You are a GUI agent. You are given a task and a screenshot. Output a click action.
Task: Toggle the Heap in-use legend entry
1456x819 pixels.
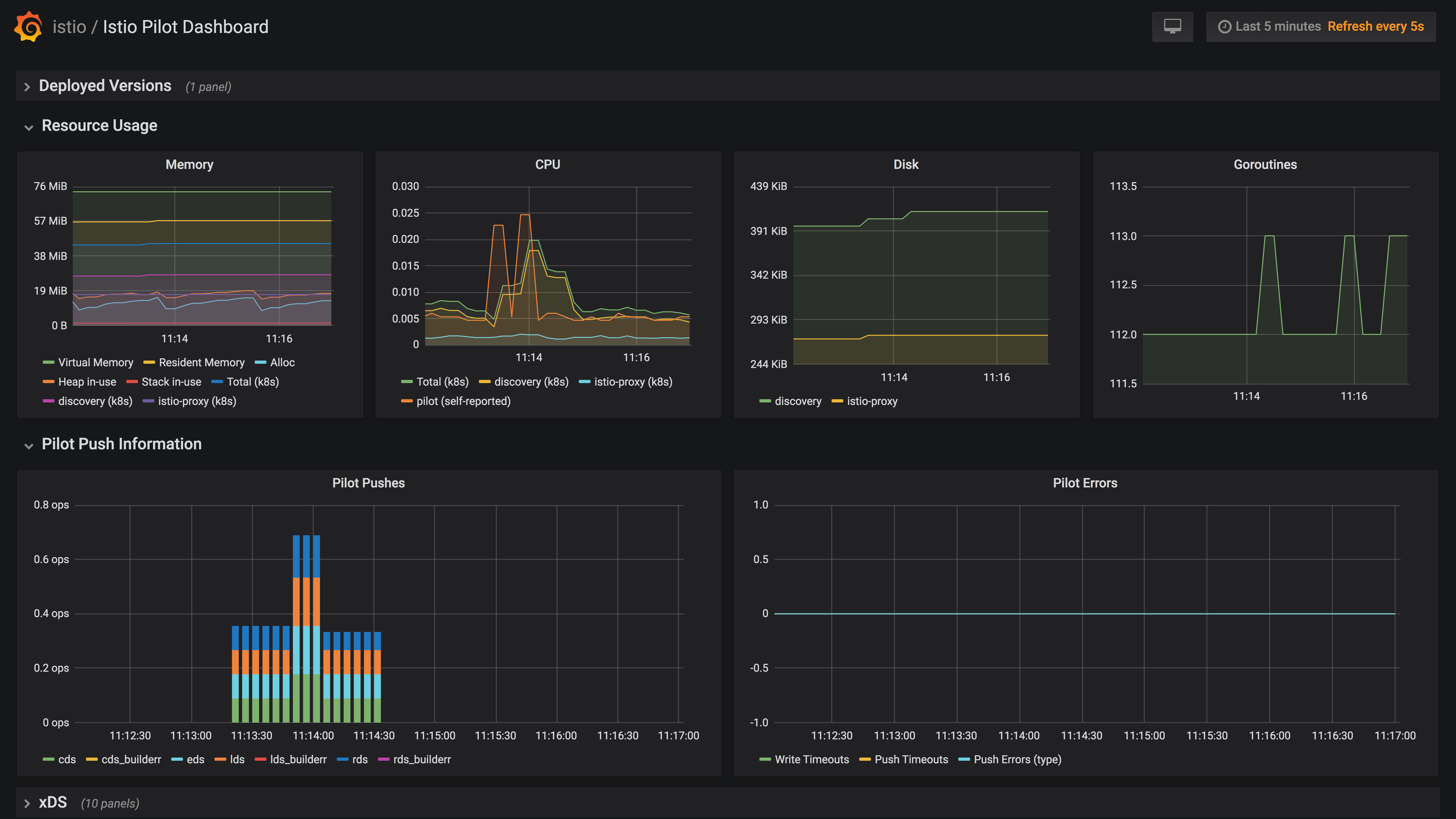(86, 382)
